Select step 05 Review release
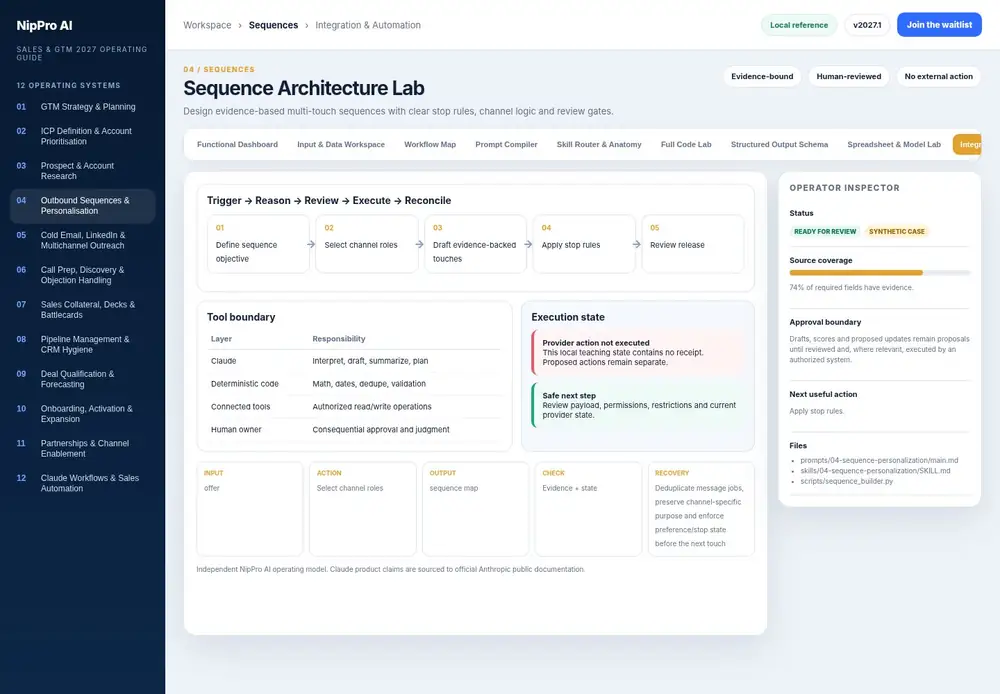Screen dimensions: 1000x694 (693, 244)
